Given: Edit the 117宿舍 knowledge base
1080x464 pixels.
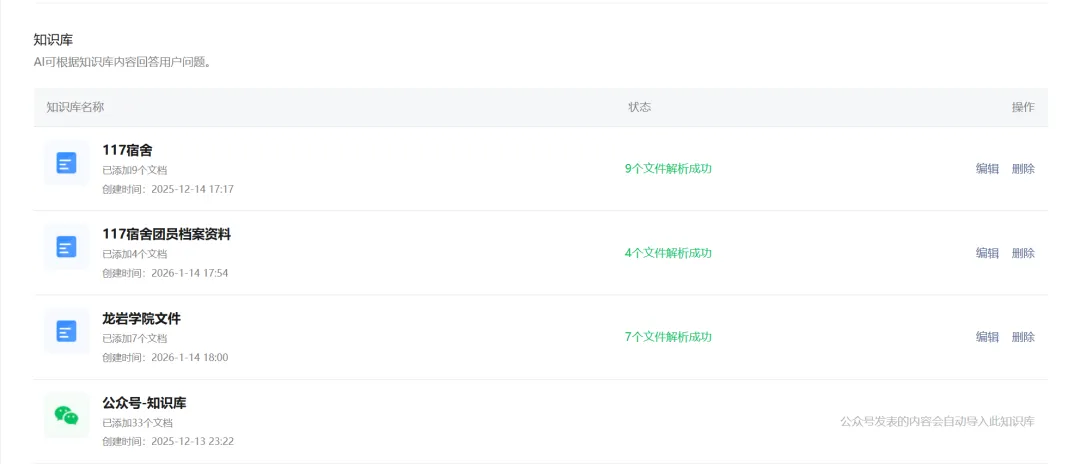Looking at the screenshot, I should (987, 169).
